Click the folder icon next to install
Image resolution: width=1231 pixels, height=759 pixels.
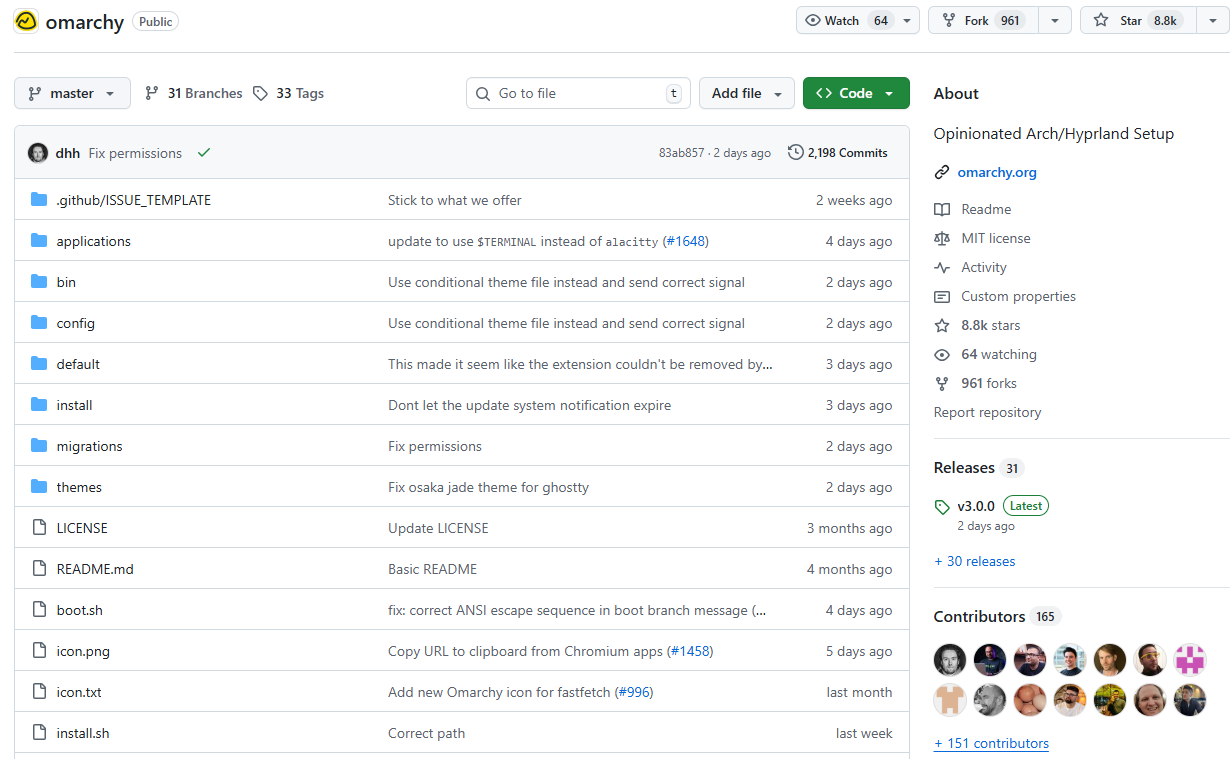coord(39,405)
